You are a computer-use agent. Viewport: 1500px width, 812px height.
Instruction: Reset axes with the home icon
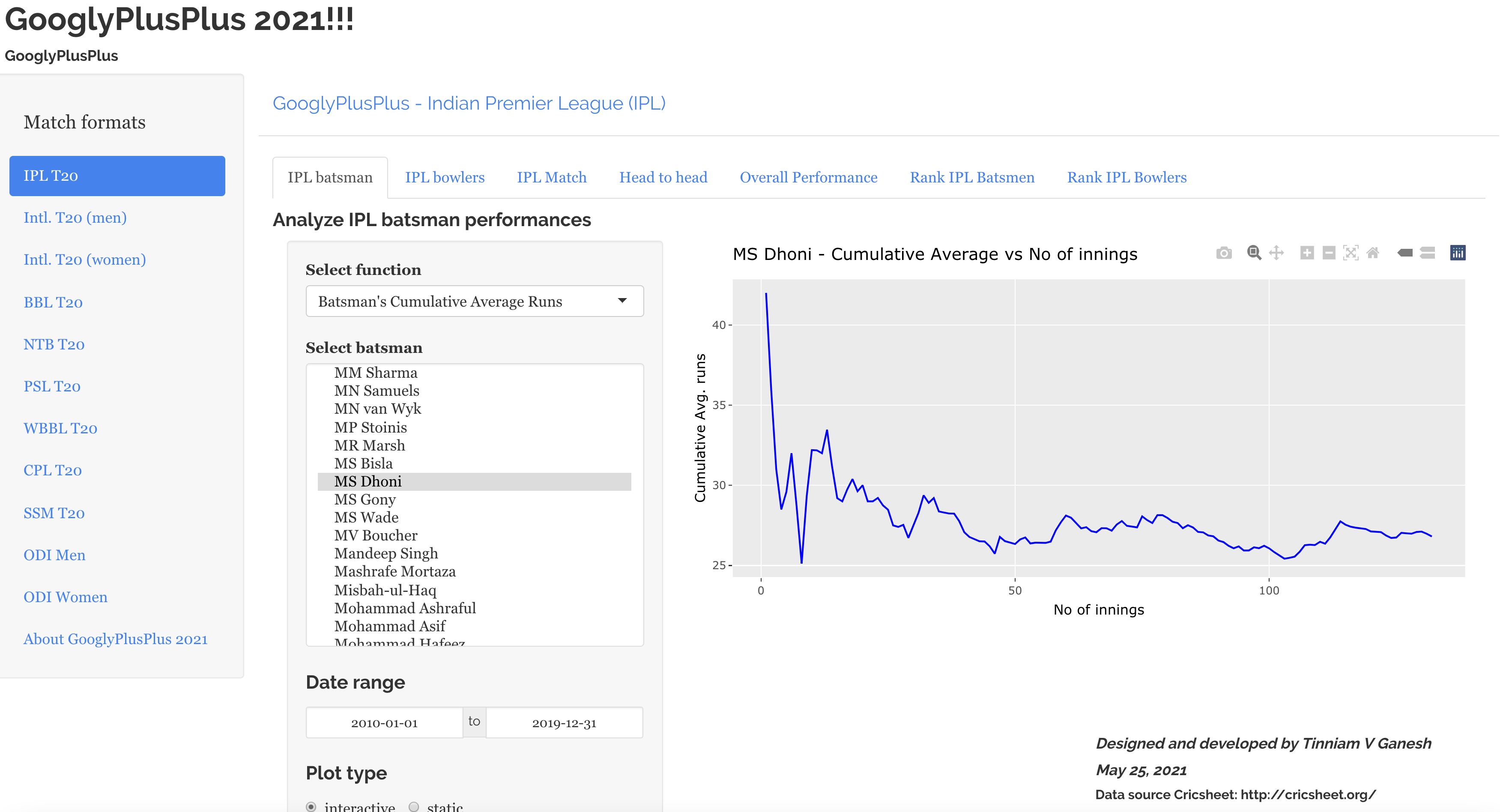click(1372, 253)
